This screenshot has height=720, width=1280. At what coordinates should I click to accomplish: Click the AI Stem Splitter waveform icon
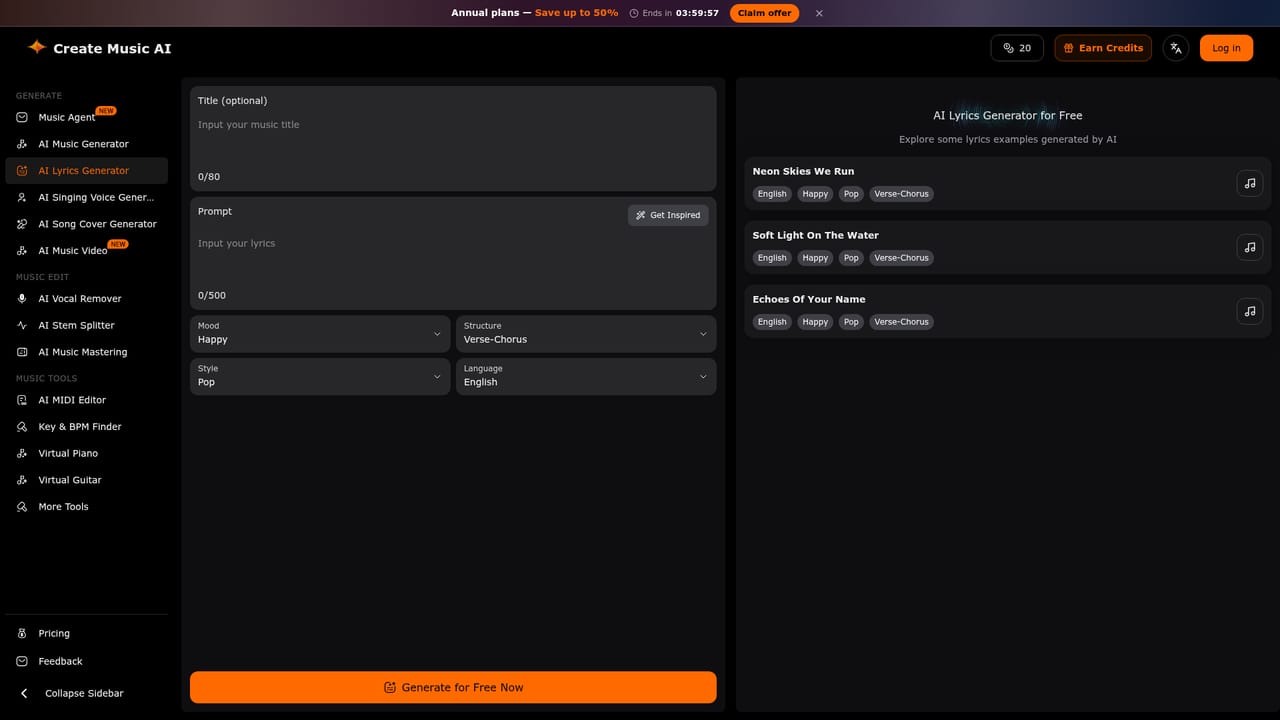point(22,325)
